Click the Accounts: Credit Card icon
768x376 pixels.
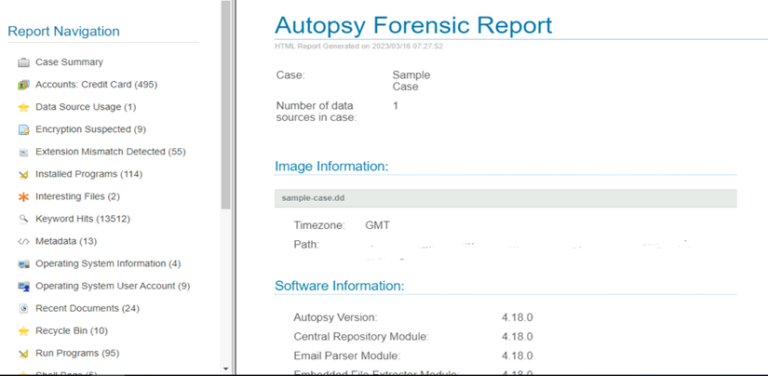24,85
